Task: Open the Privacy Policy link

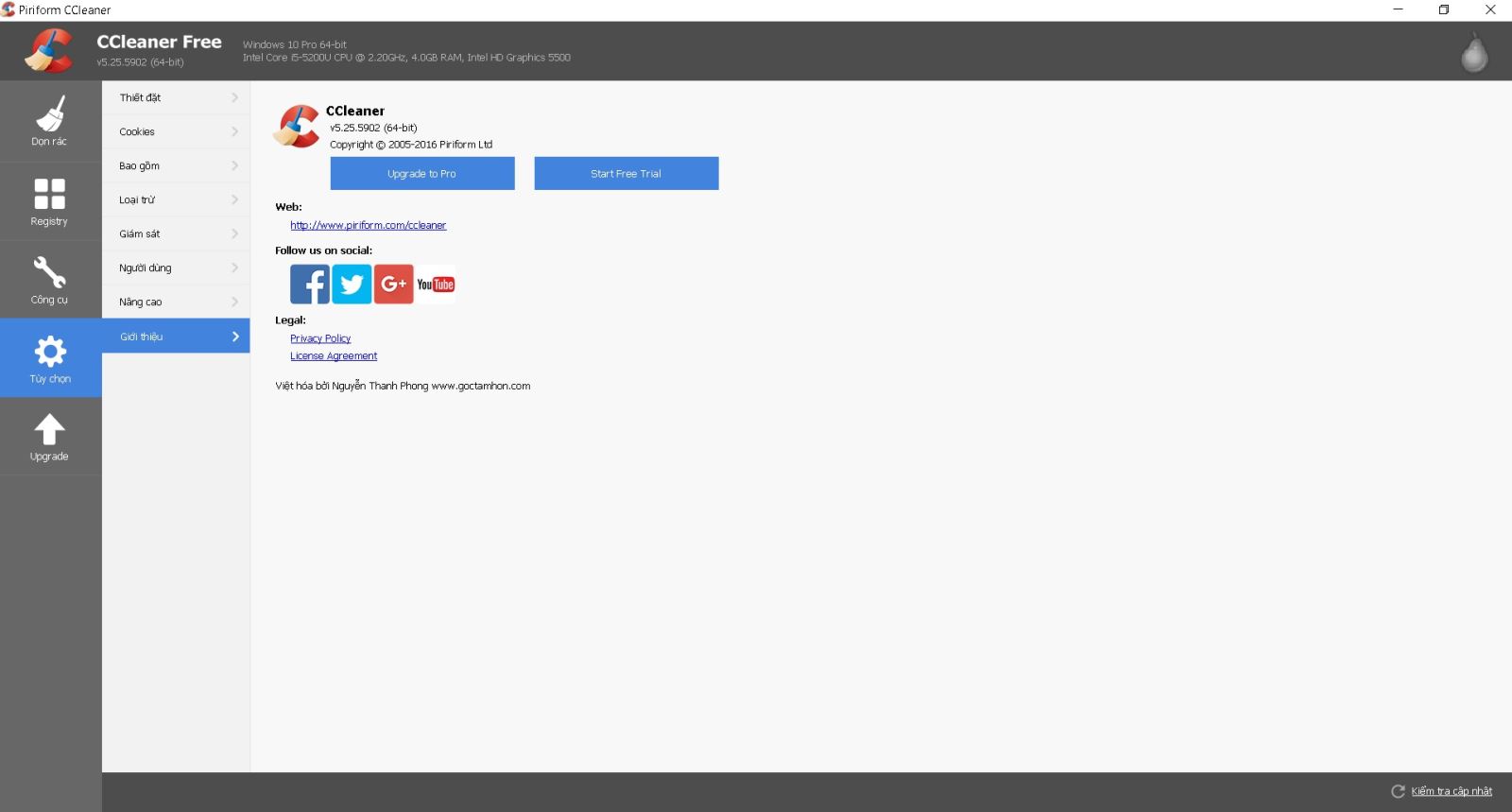Action: [320, 338]
